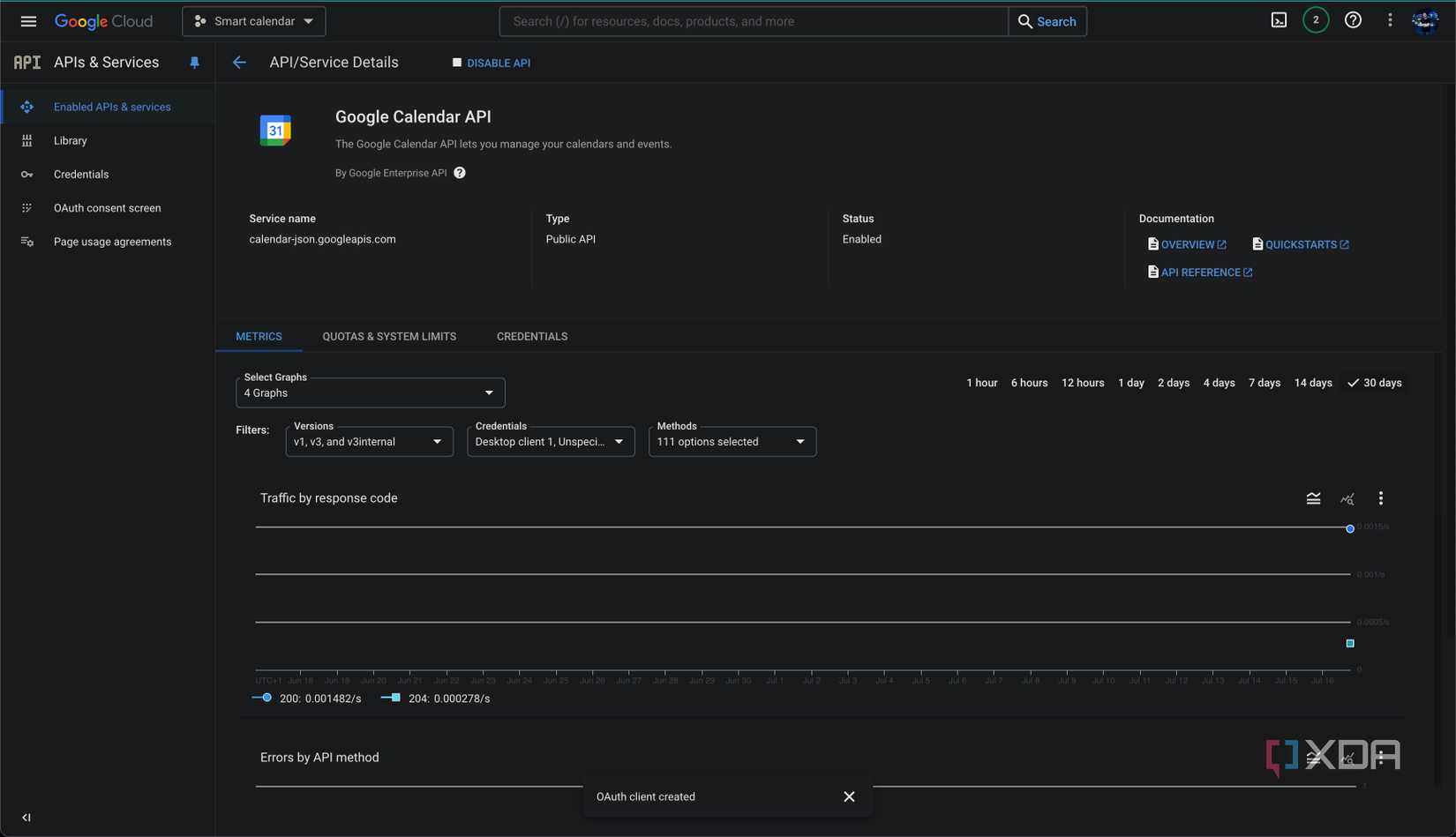
Task: Click the search resources input field
Action: pos(753,21)
